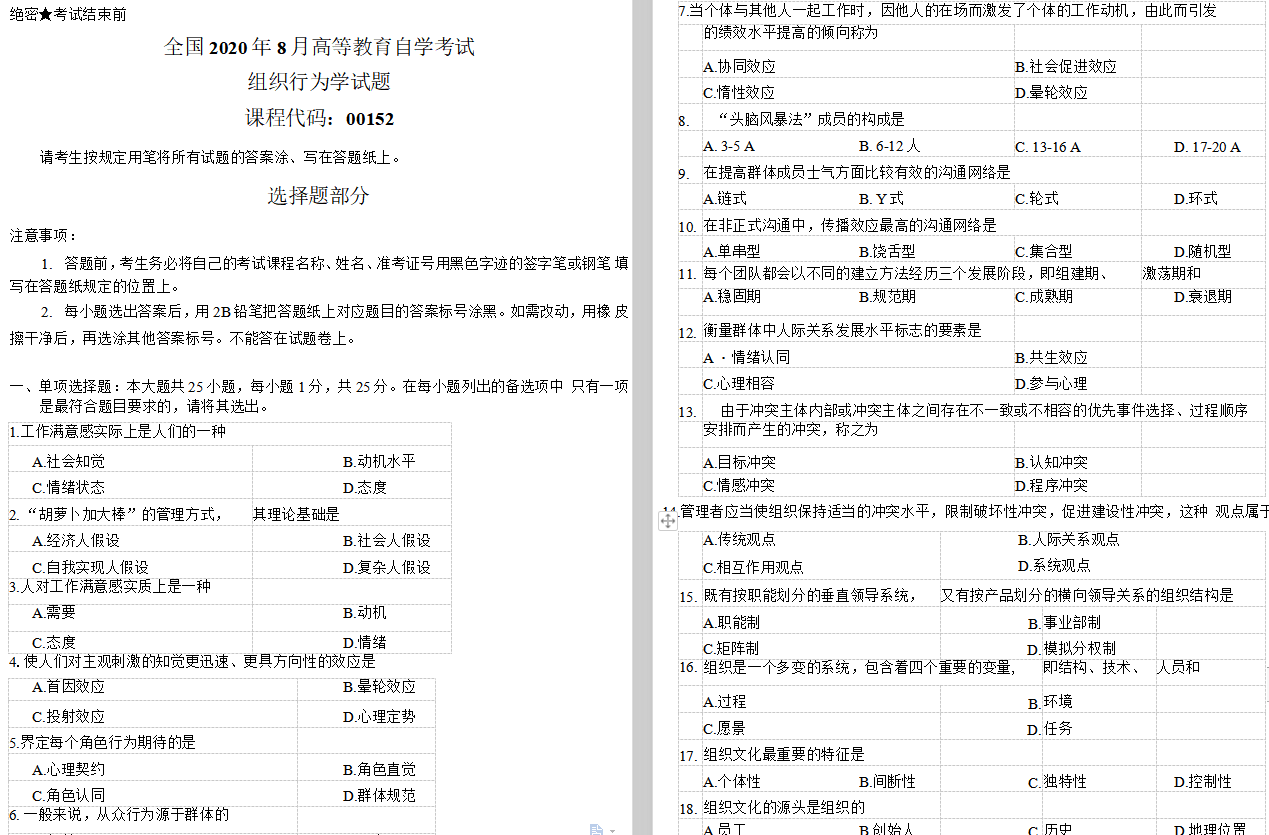Select option "A.单串型"

click(732, 252)
